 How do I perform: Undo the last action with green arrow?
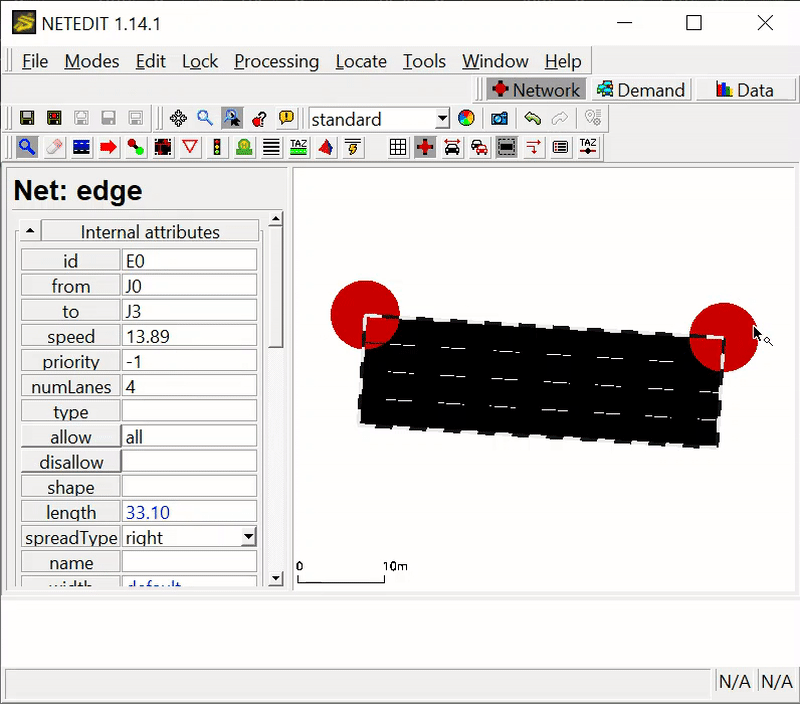click(533, 118)
